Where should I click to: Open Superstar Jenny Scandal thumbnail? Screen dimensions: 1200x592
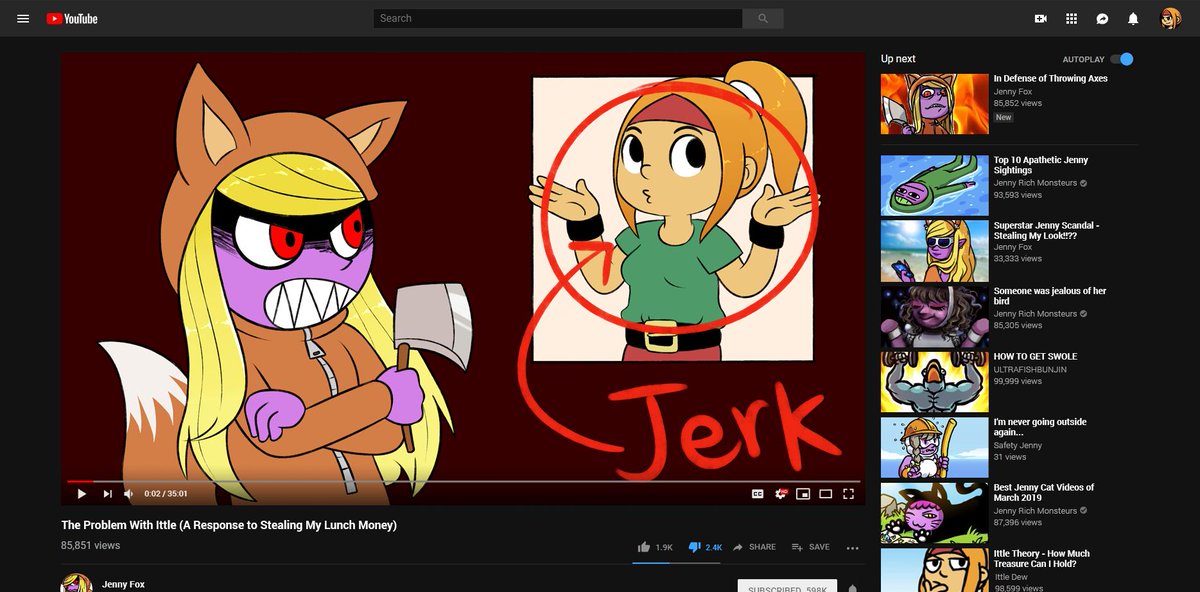tap(934, 250)
